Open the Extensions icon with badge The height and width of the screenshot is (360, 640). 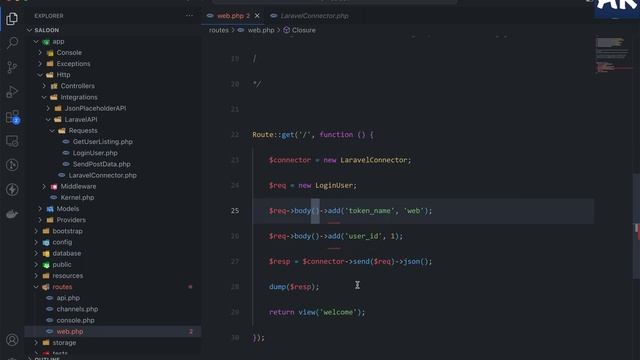12,117
